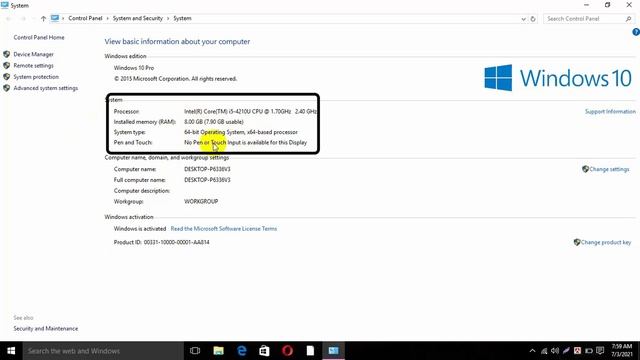The image size is (640, 360).
Task: Minimize the System window
Action: (x=587, y=5)
